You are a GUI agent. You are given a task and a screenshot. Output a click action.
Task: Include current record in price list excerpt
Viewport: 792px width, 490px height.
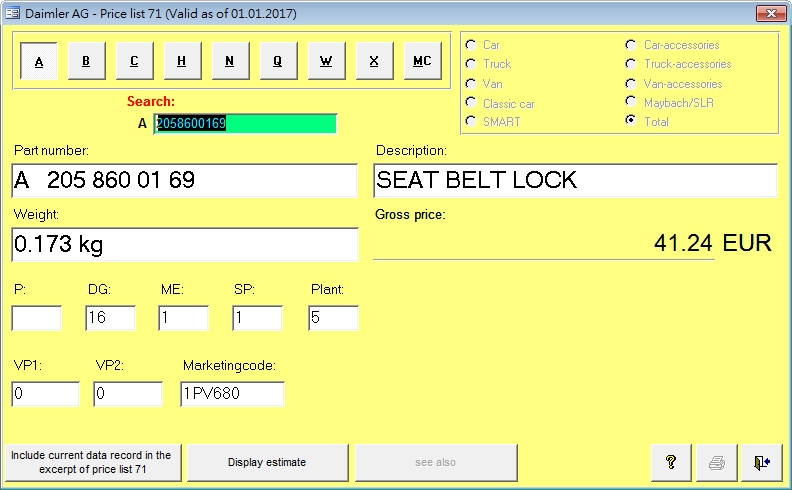[x=93, y=462]
